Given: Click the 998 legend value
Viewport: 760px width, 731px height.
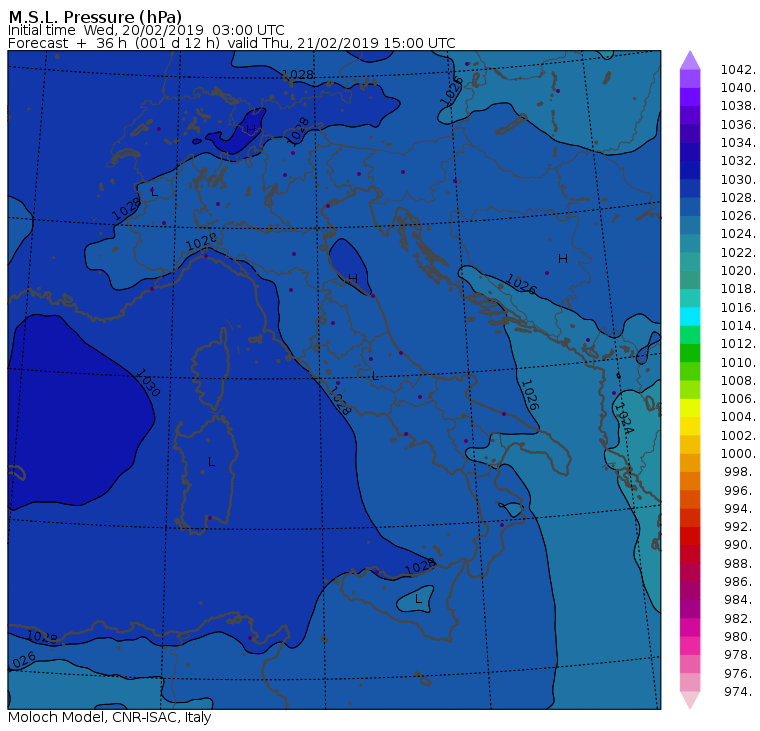Looking at the screenshot, I should tap(740, 471).
